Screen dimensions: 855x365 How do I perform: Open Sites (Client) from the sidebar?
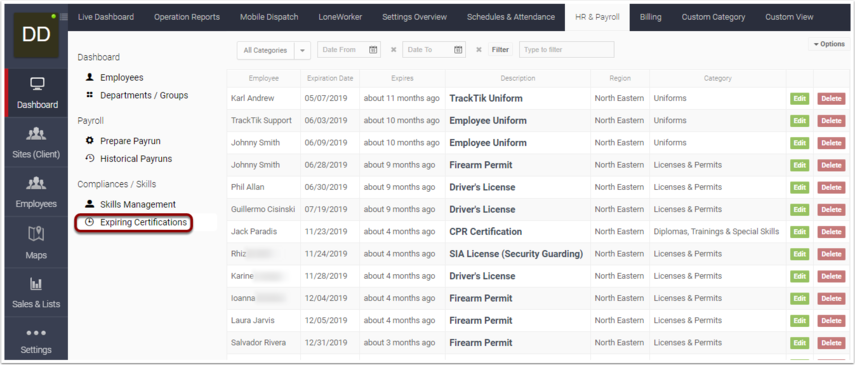36,142
